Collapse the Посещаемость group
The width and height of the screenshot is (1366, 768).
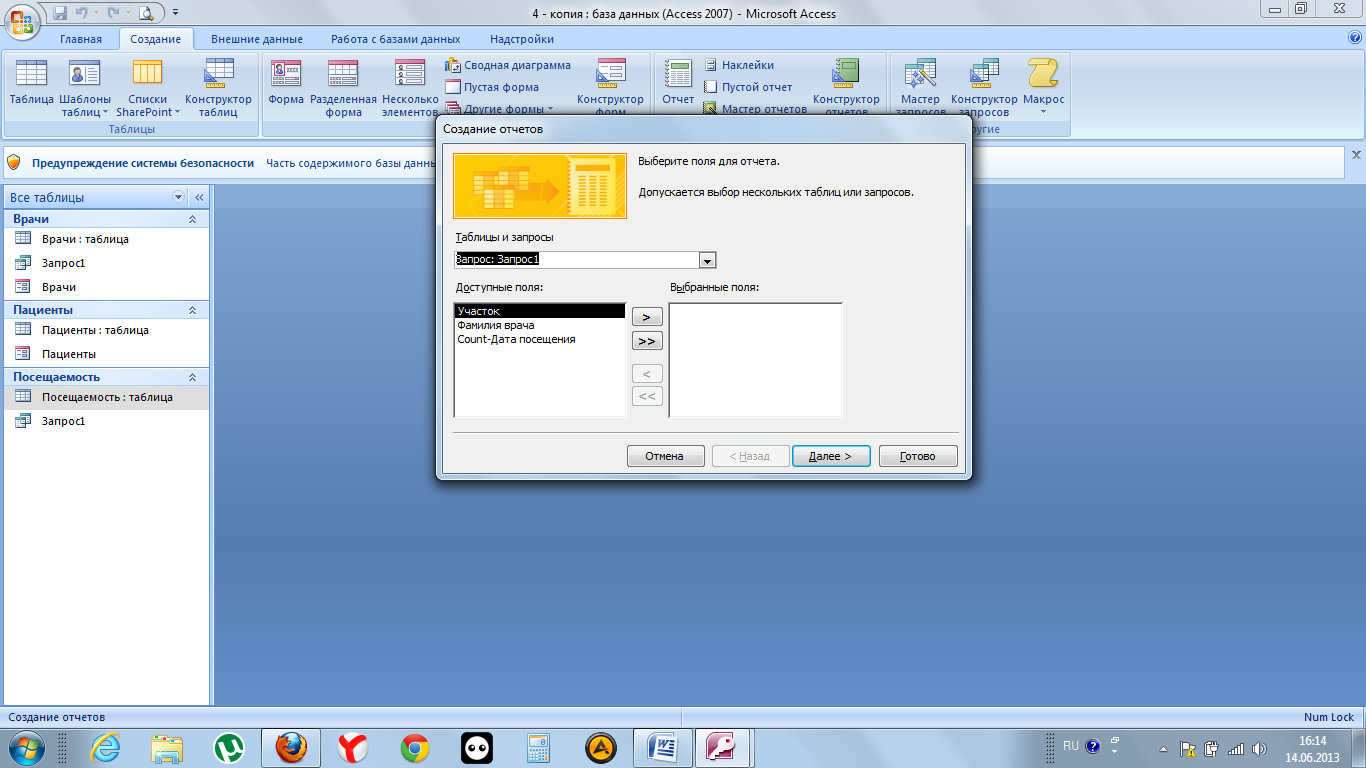(x=192, y=377)
